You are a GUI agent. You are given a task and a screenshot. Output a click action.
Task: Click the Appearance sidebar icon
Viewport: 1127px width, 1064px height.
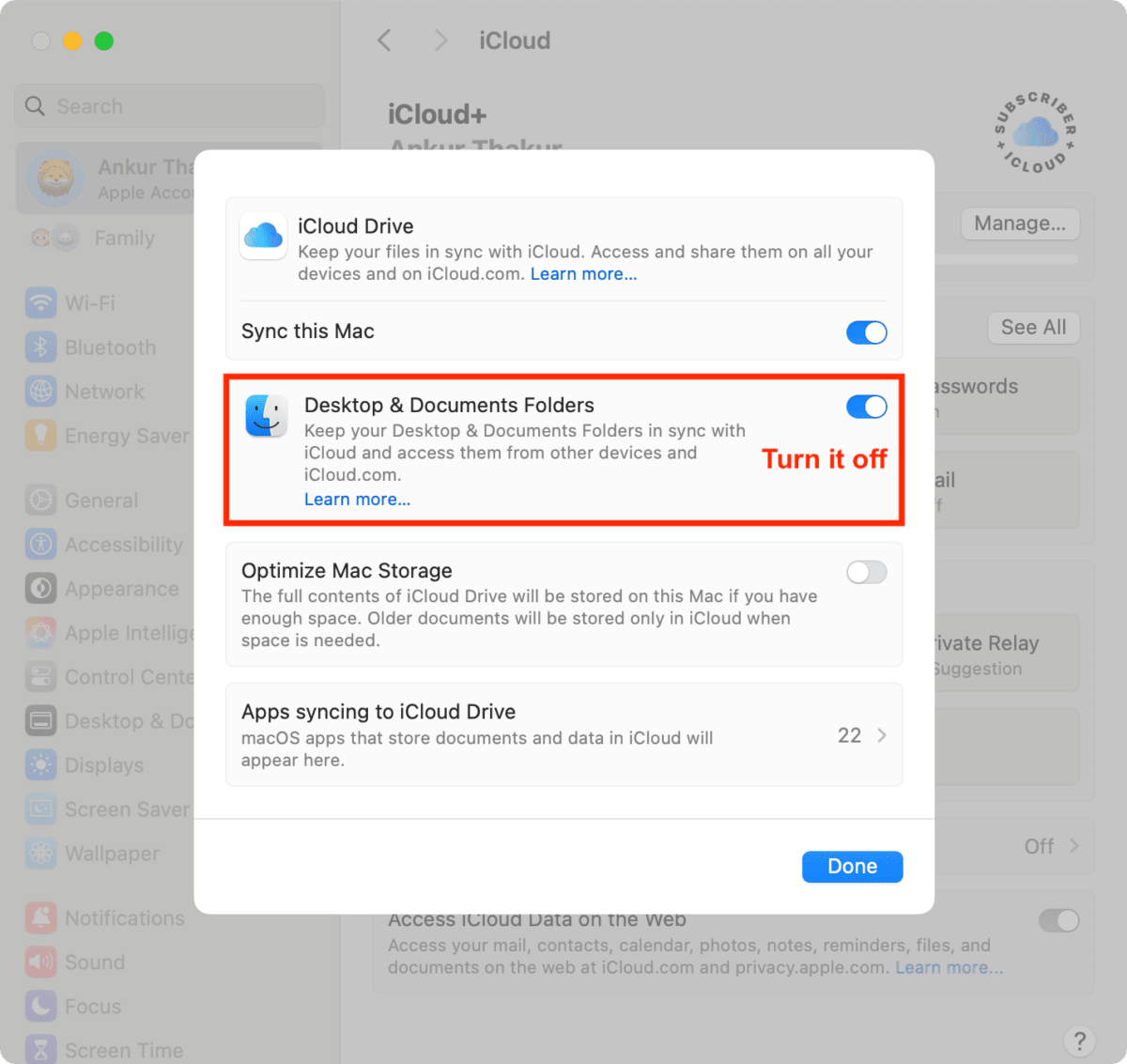(41, 589)
